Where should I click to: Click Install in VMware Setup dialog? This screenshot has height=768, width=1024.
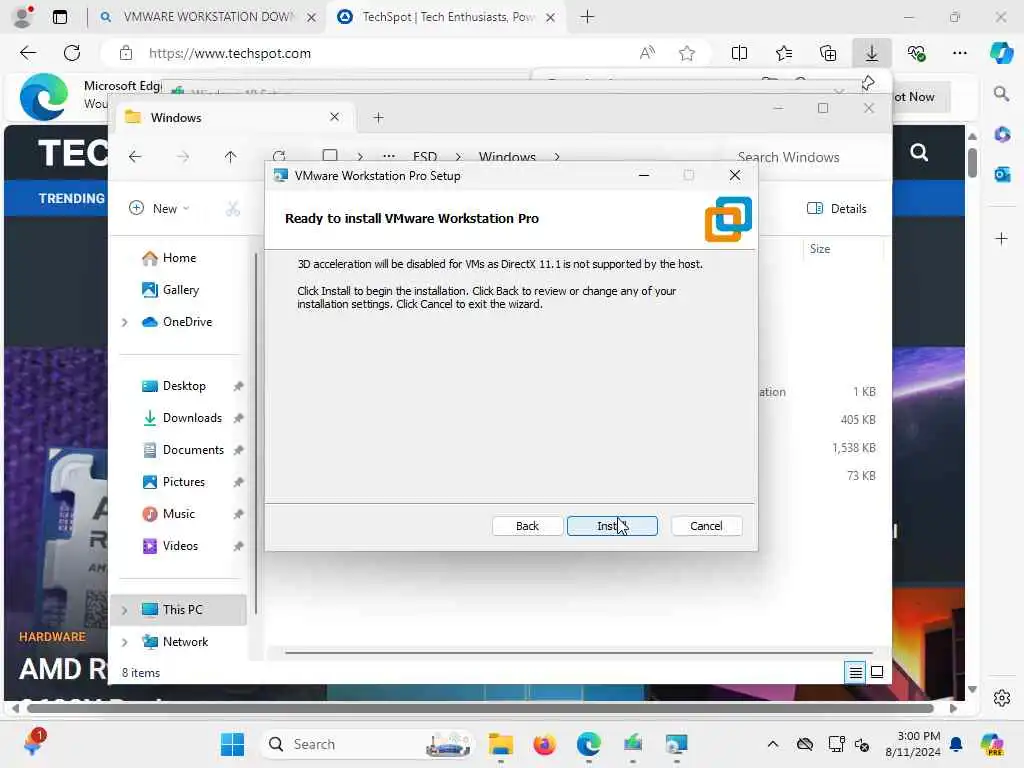point(612,526)
